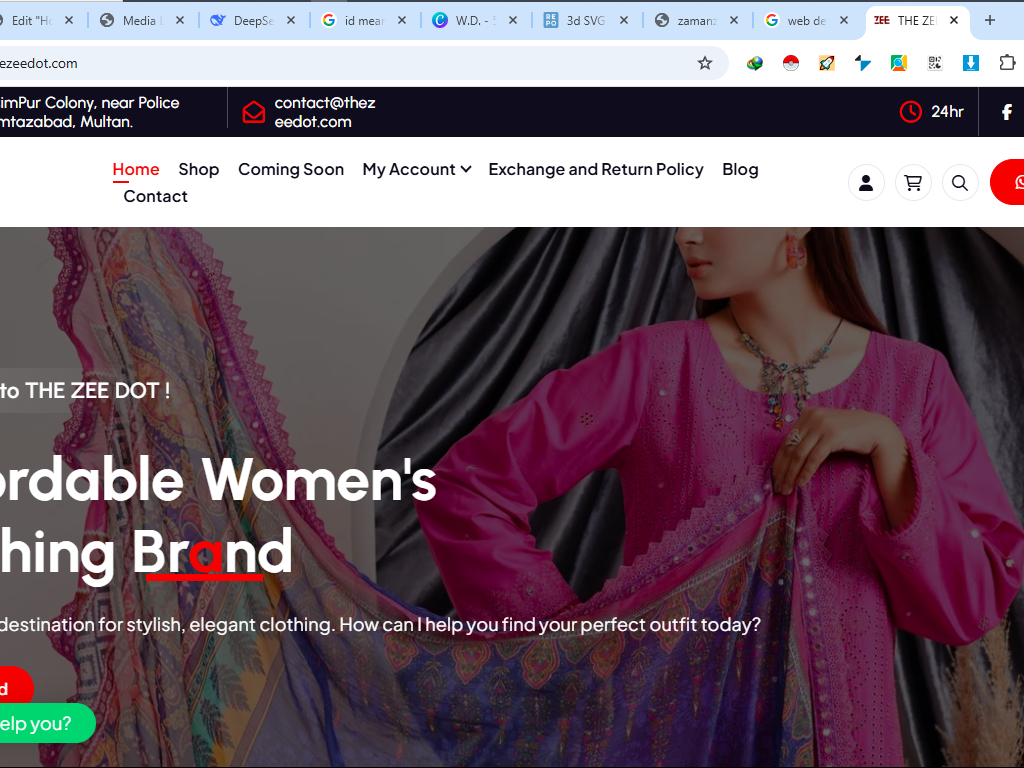Open the site search magnifier icon
The width and height of the screenshot is (1024, 768).
(x=960, y=183)
